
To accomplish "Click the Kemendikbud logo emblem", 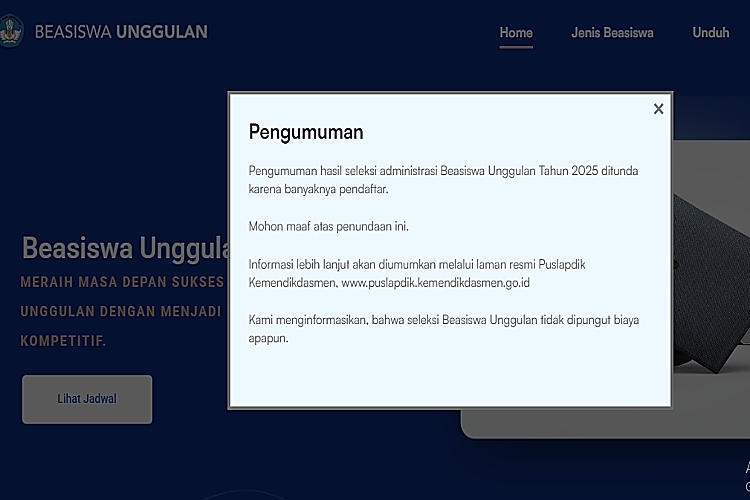I will 11,31.
